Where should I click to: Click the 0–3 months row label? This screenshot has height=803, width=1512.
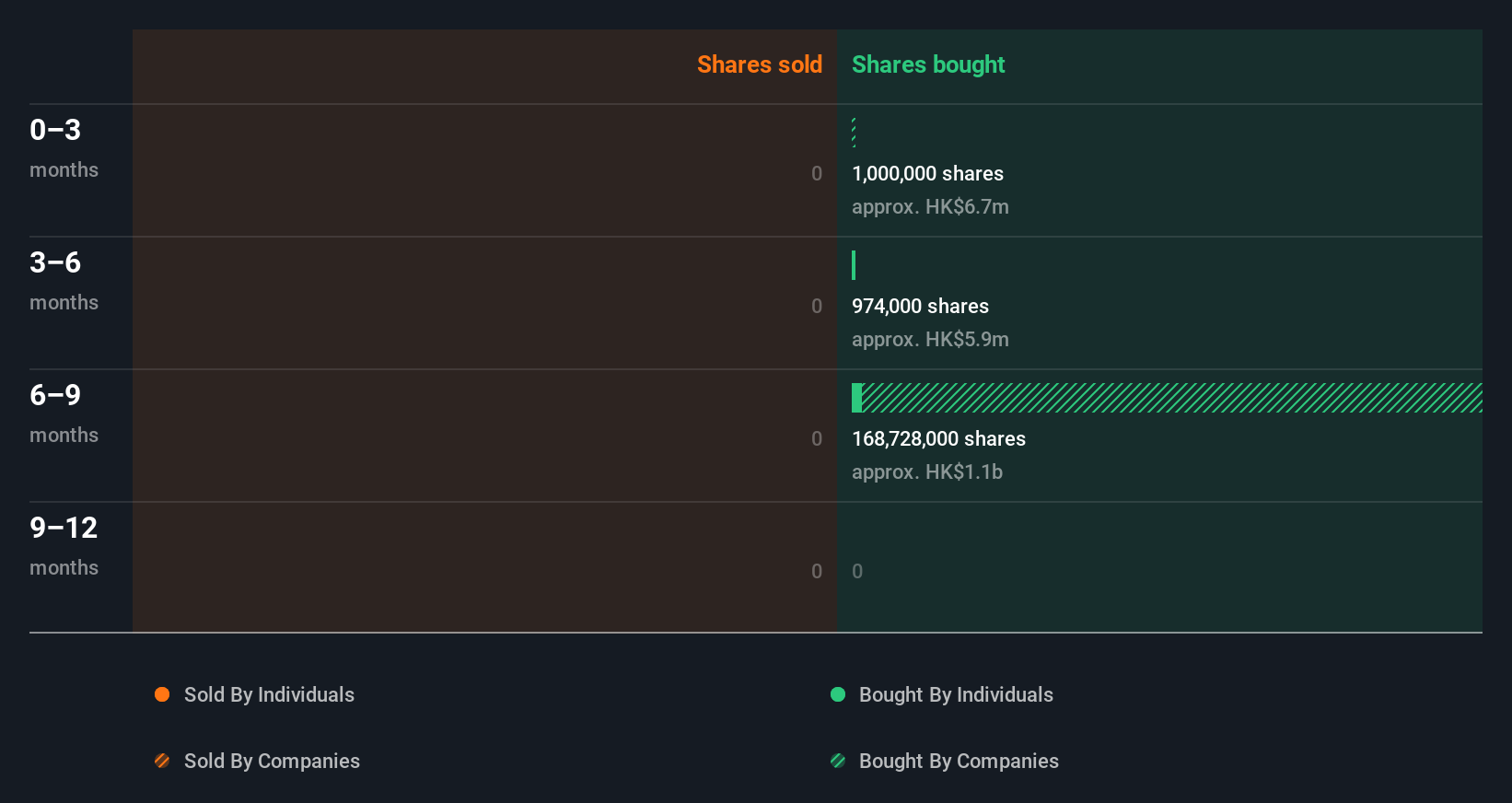[64, 148]
